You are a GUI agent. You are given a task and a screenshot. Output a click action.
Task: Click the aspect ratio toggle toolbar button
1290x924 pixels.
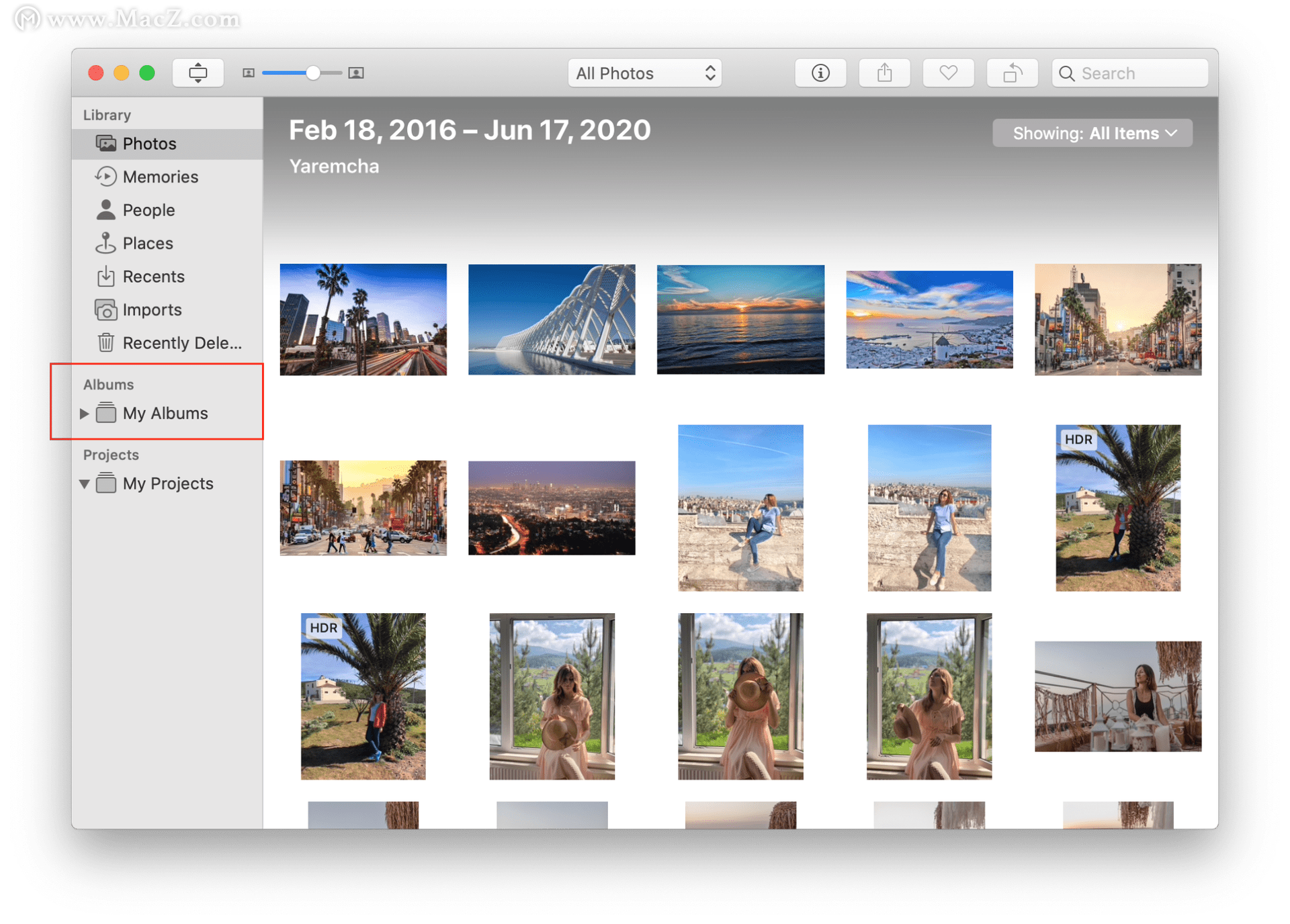click(198, 73)
